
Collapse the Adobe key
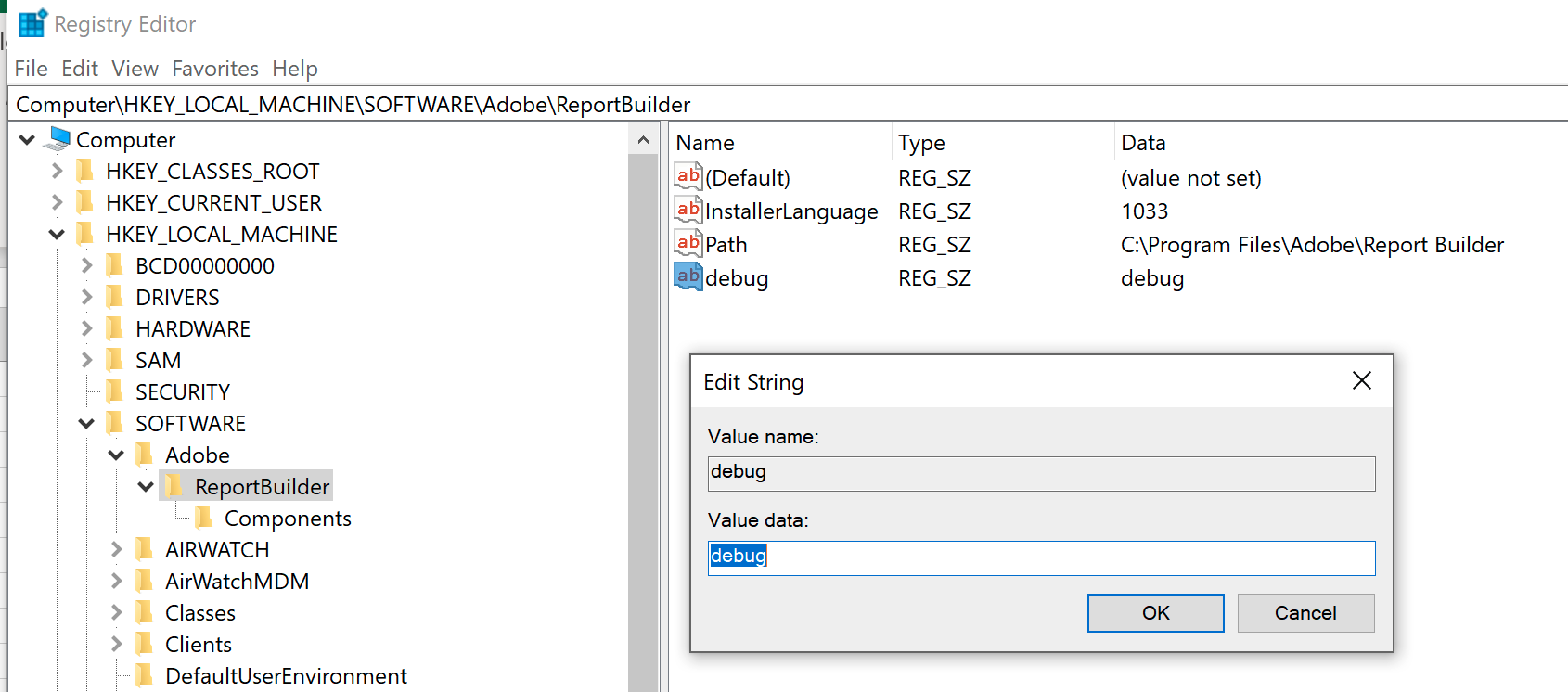pyautogui.click(x=116, y=455)
